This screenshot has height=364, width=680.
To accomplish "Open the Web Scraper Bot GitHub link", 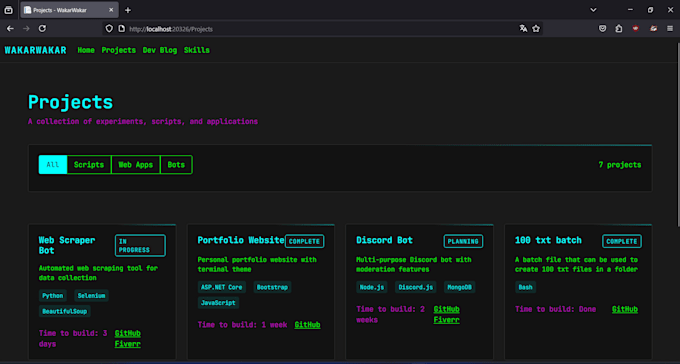I will [x=128, y=333].
